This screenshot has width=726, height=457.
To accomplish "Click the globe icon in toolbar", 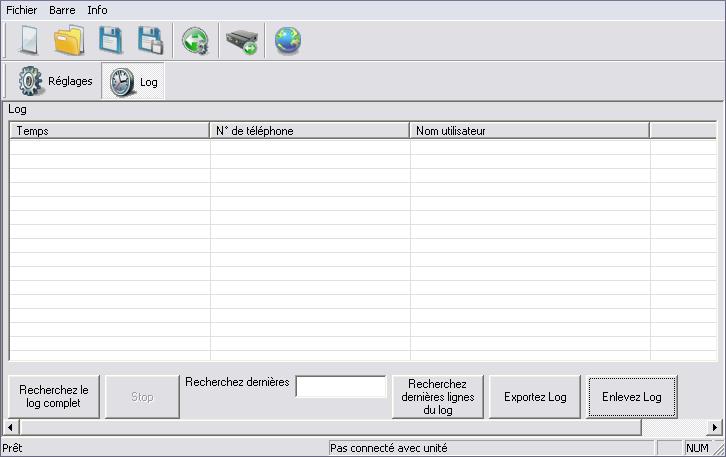I will 288,41.
